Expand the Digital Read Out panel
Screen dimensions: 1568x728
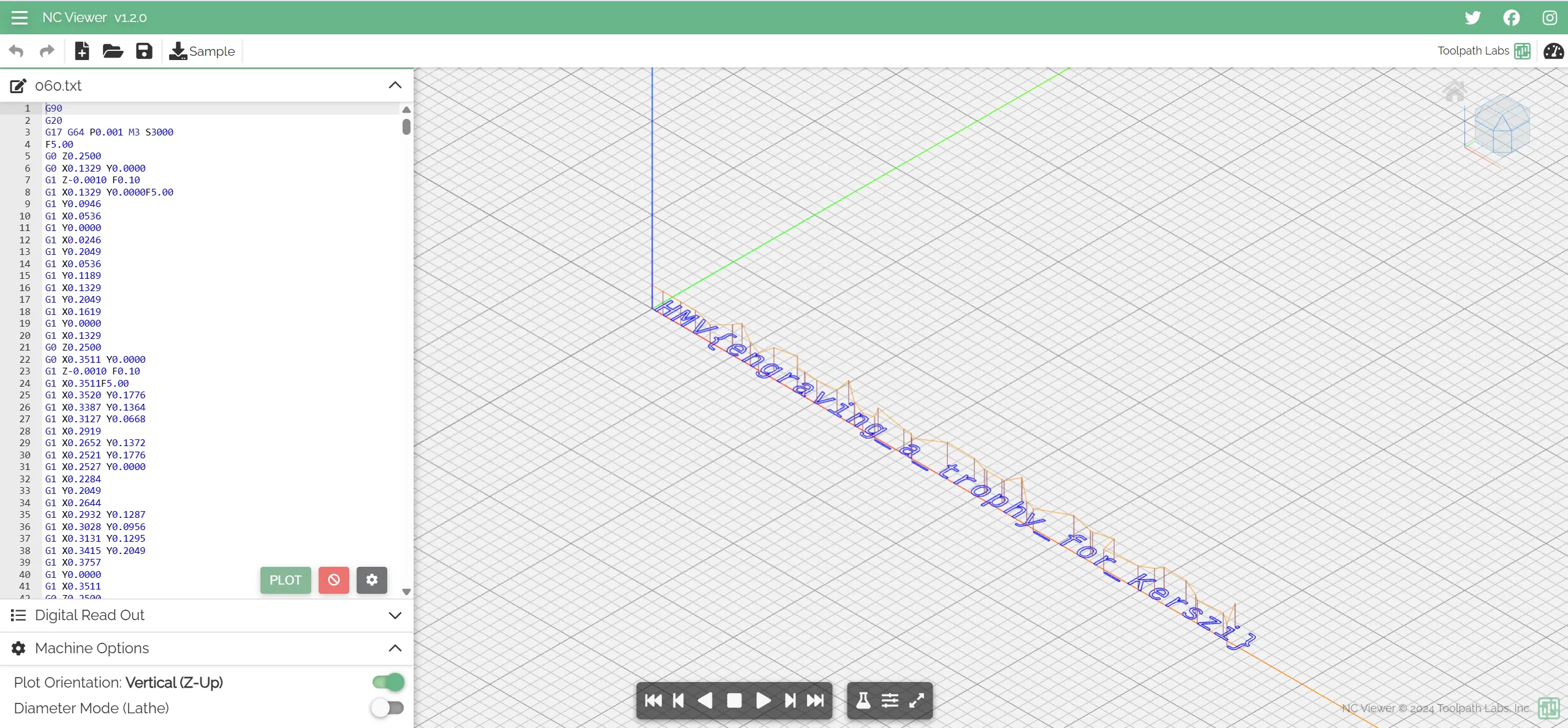pos(395,615)
